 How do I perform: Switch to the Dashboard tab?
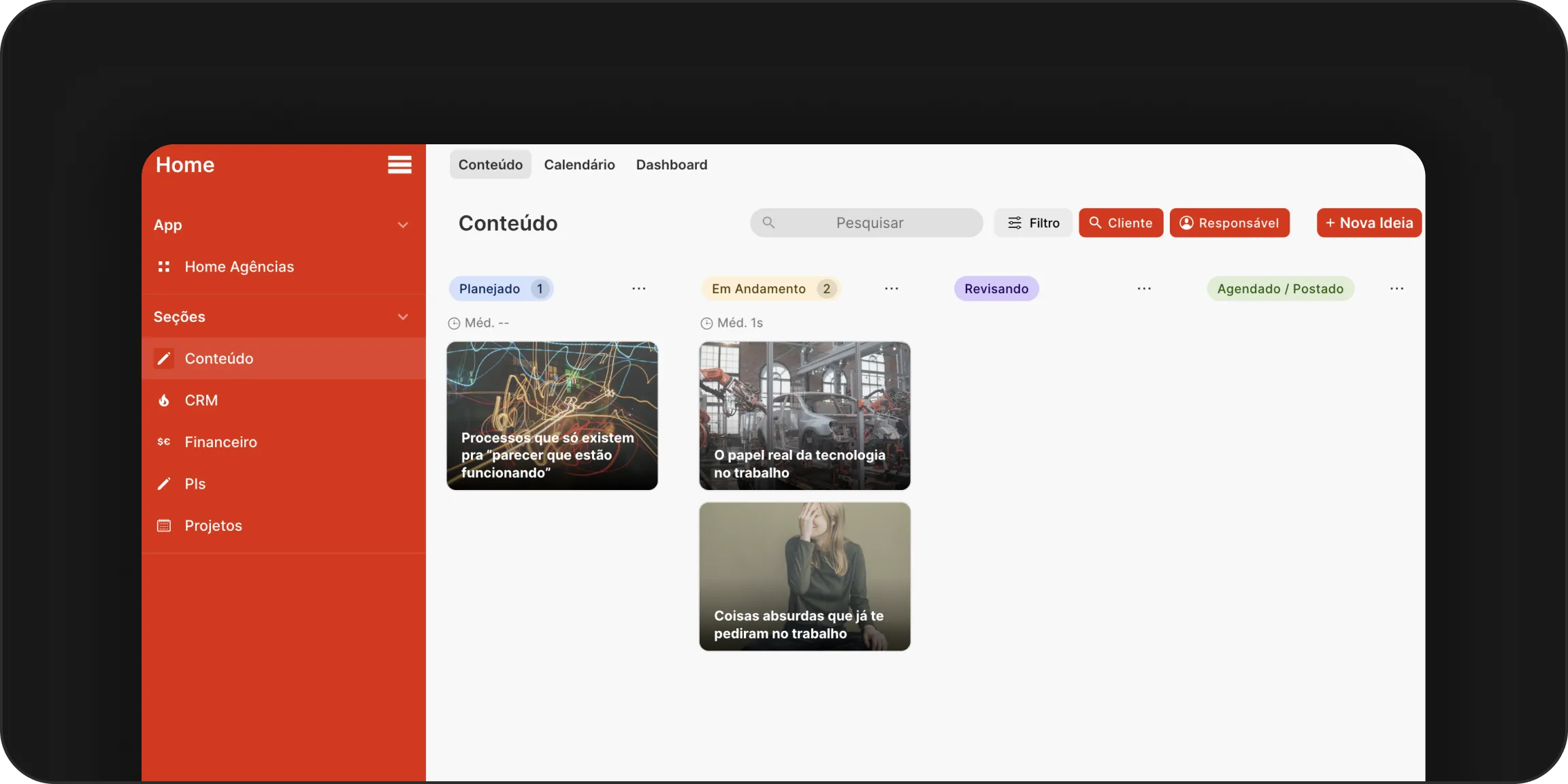(x=671, y=165)
